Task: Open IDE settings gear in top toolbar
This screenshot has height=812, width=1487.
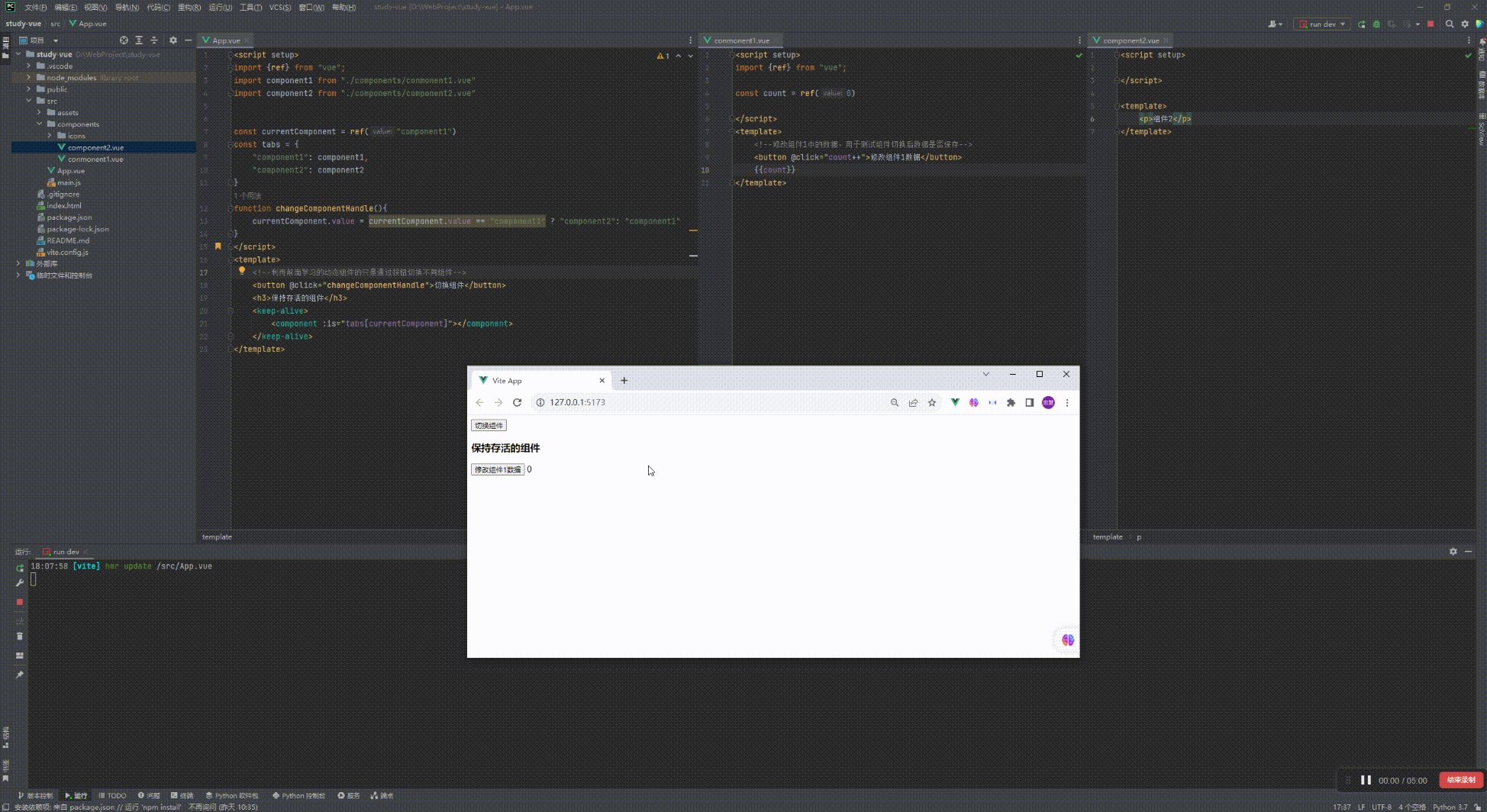Action: coord(1465,24)
